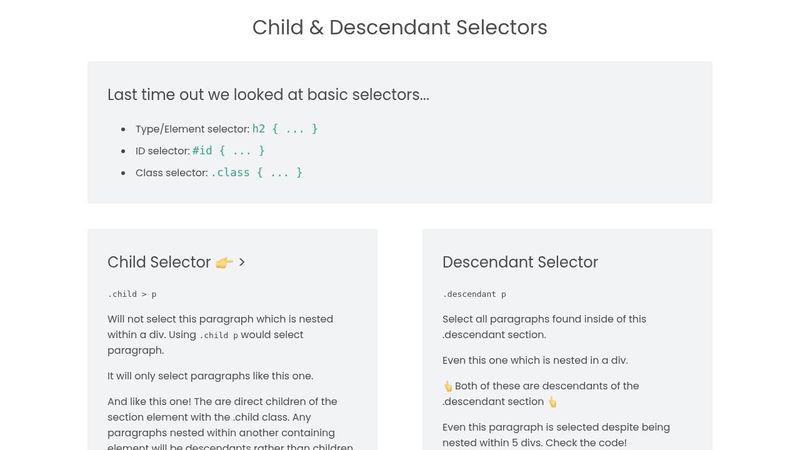The height and width of the screenshot is (450, 800).
Task: Click the '.descendant p' code line
Action: tap(474, 294)
